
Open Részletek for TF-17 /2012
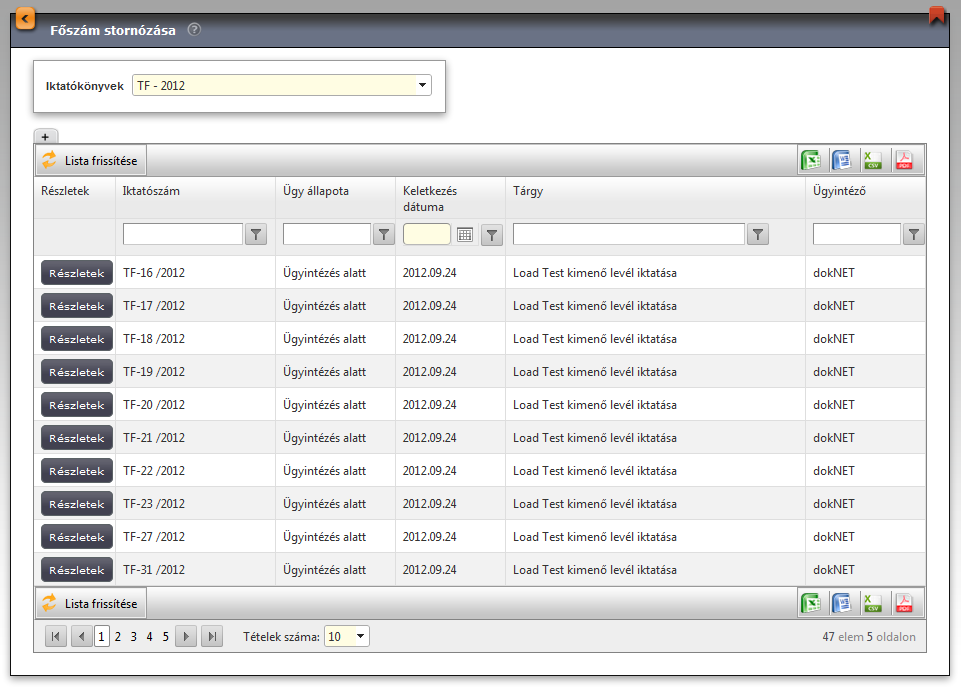click(x=77, y=306)
